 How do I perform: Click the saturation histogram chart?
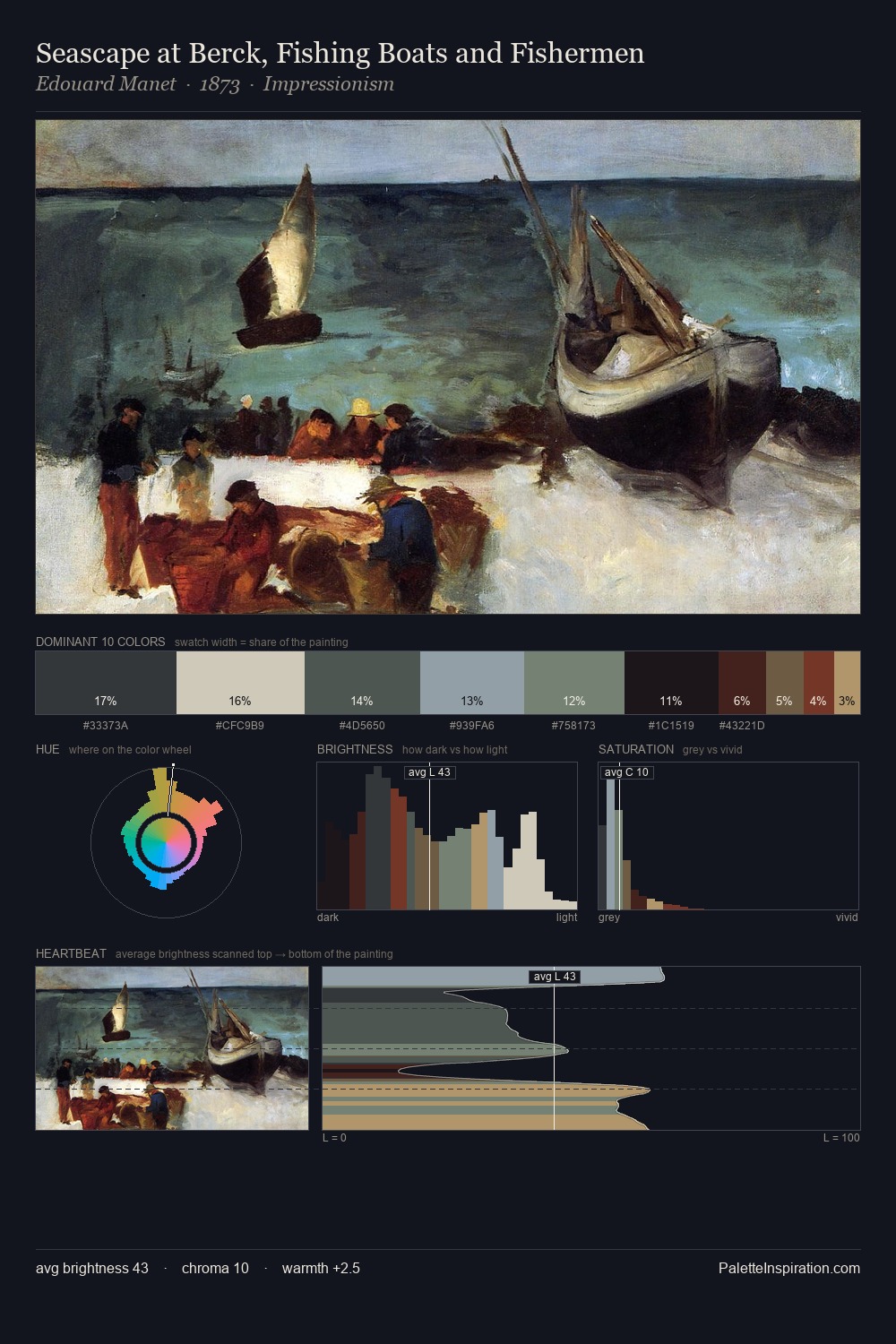pos(728,836)
